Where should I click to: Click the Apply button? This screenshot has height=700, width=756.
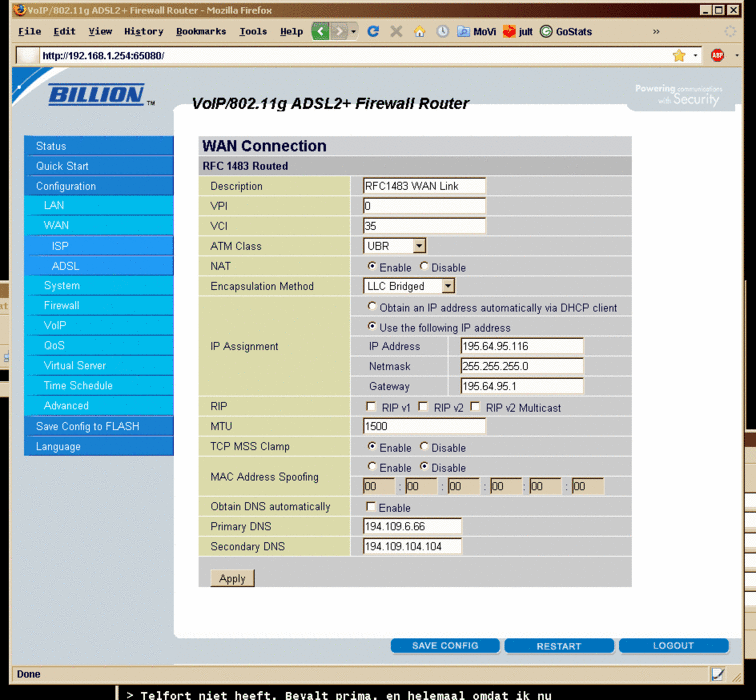pyautogui.click(x=232, y=578)
